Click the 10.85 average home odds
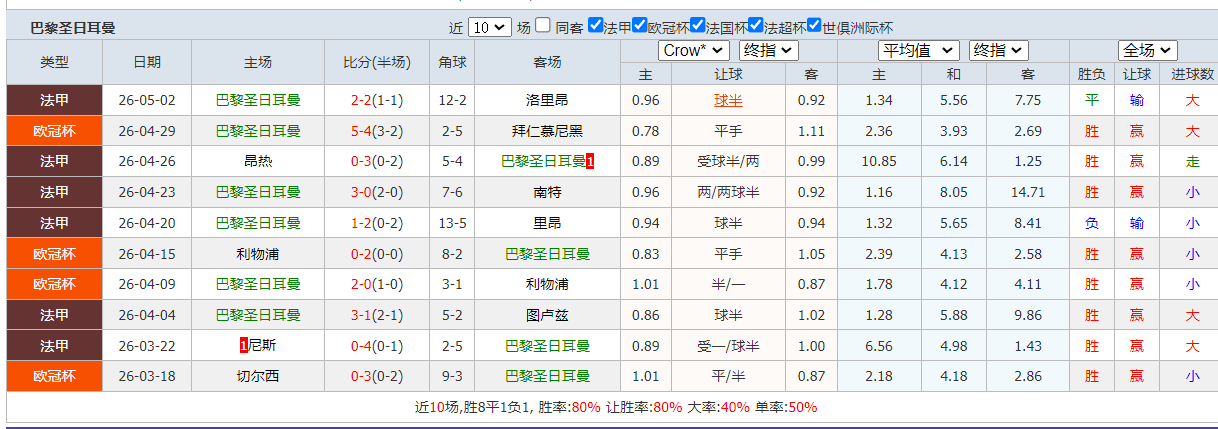Image resolution: width=1218 pixels, height=429 pixels. click(879, 161)
